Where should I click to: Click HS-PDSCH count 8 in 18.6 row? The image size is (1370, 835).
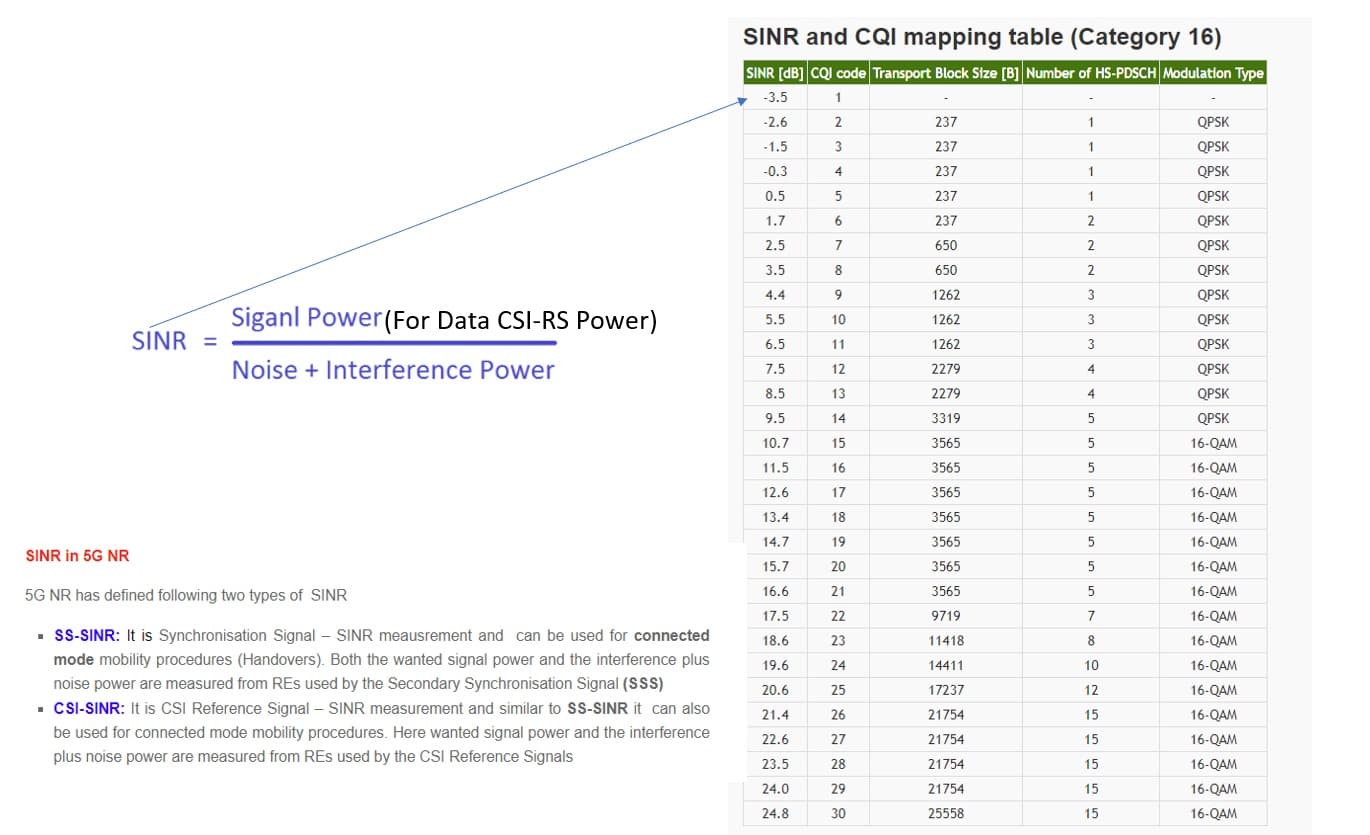coord(1091,641)
